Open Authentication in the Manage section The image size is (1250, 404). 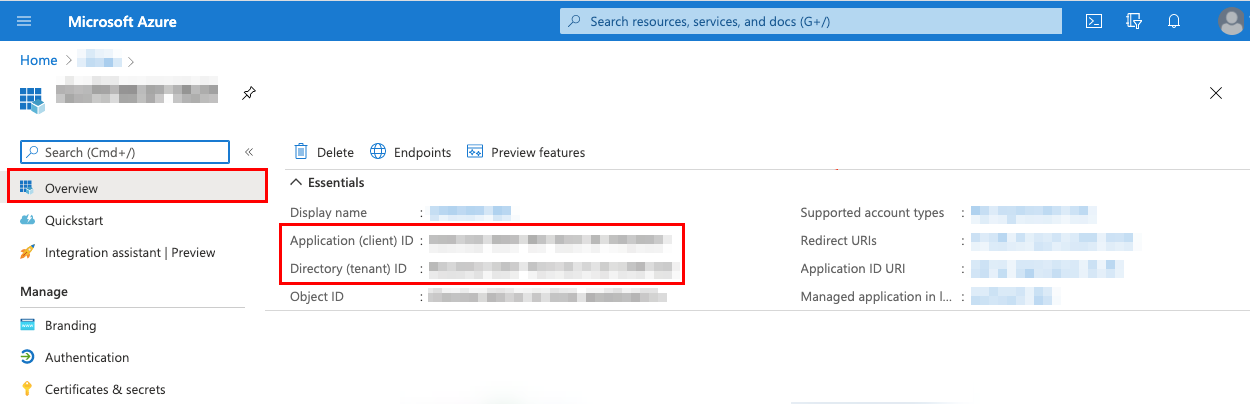click(x=87, y=357)
